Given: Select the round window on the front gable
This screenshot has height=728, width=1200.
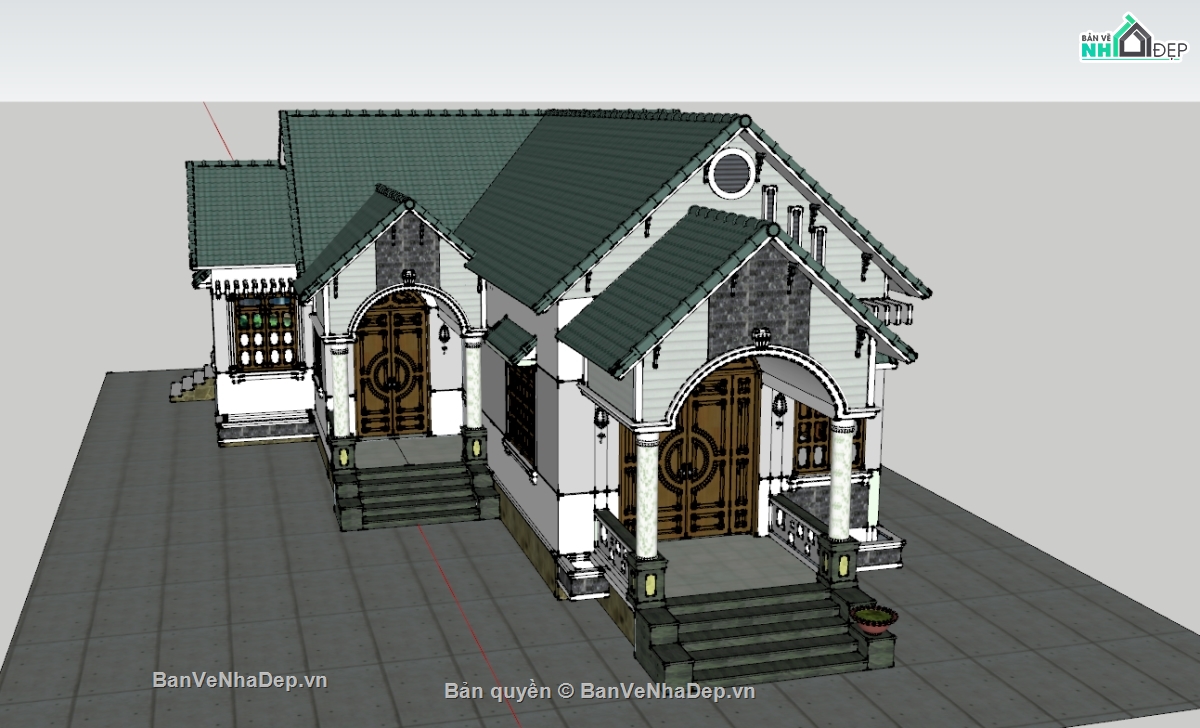Looking at the screenshot, I should [x=731, y=172].
